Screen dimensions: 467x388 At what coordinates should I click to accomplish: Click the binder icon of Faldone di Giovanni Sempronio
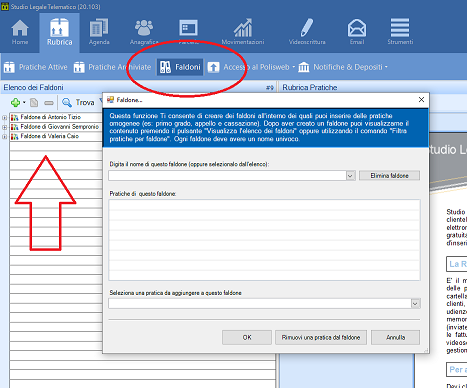14,127
